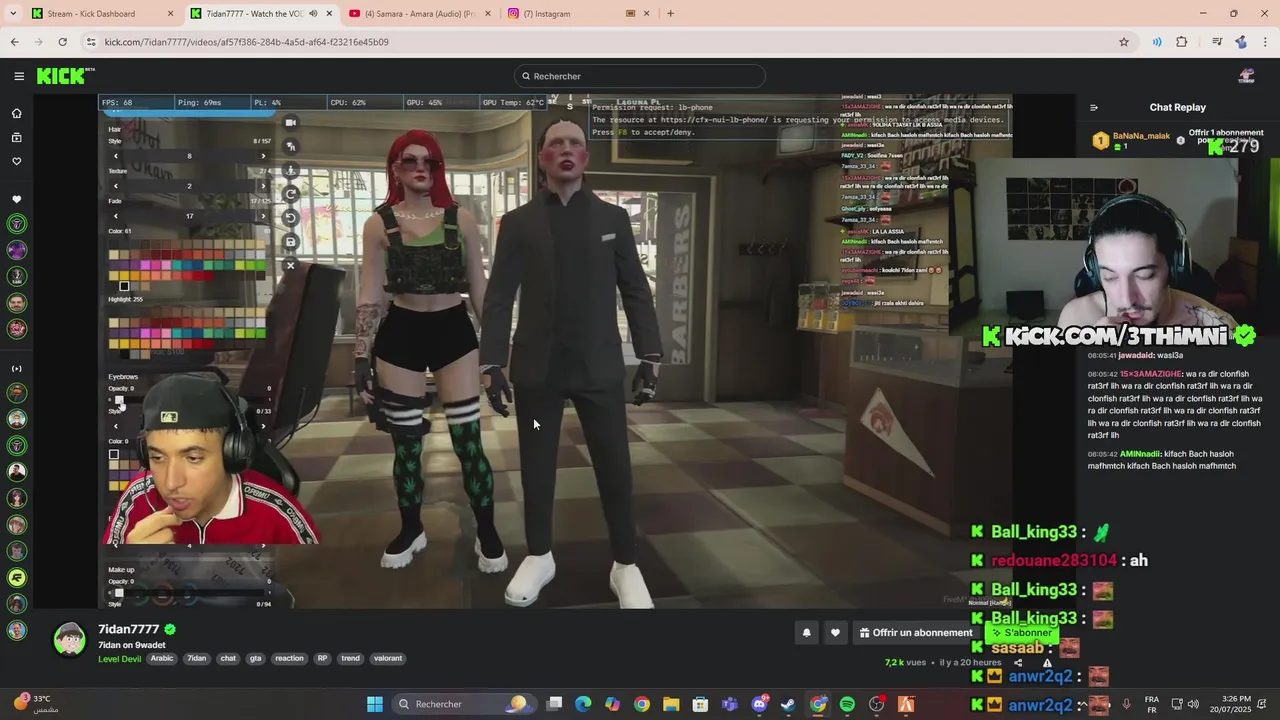Click the report warning icon under the view count
1280x720 pixels.
(1047, 663)
